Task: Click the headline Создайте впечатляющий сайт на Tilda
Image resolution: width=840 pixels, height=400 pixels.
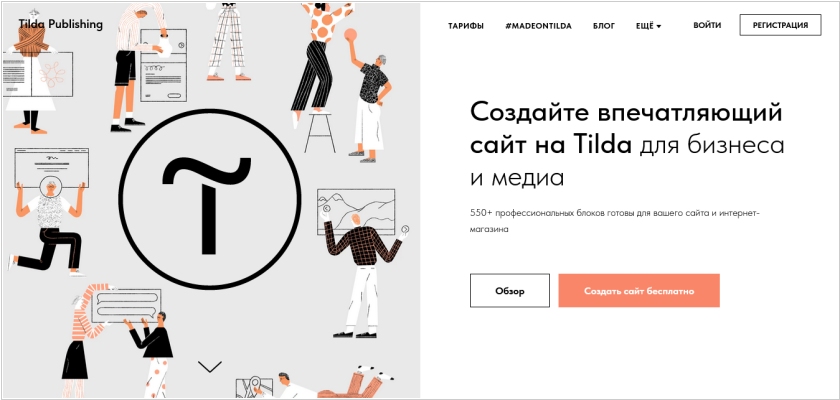Action: coord(626,129)
